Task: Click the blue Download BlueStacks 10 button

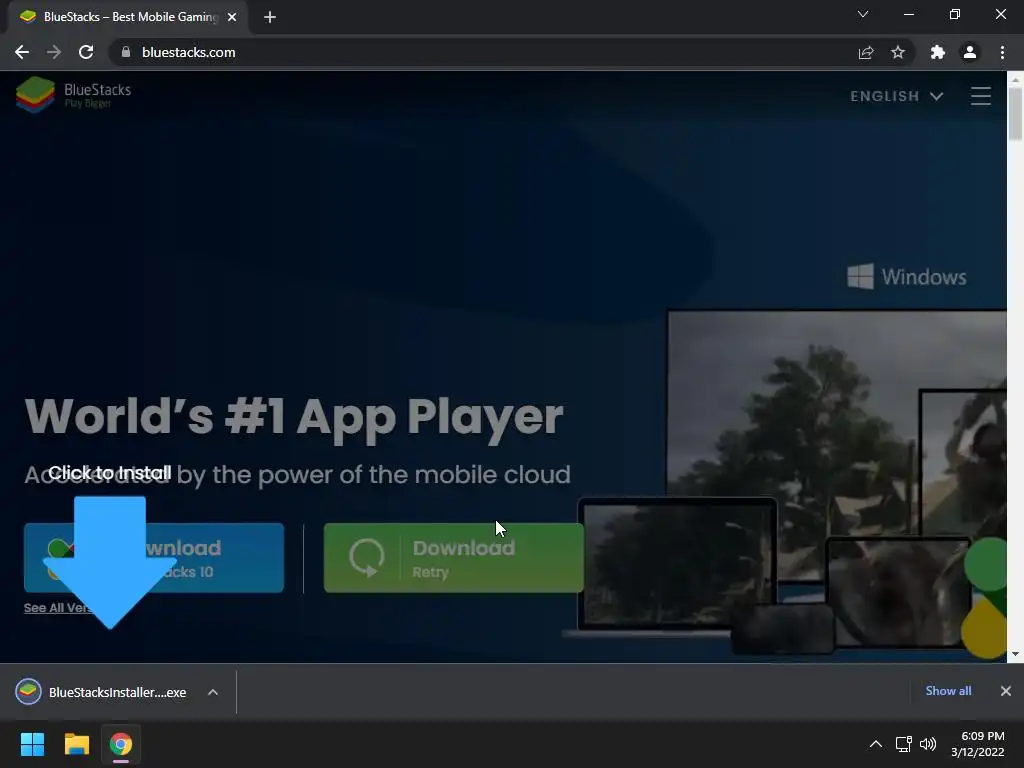Action: point(154,558)
